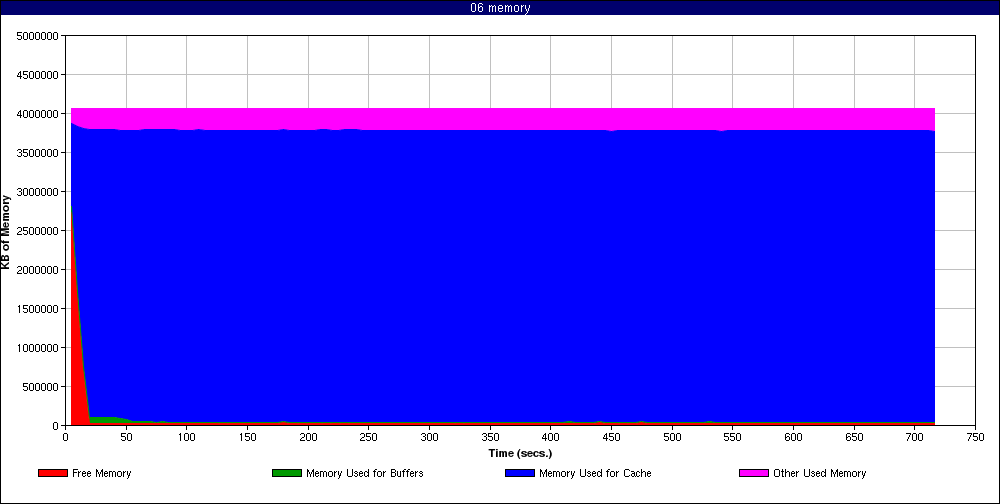Image resolution: width=1000 pixels, height=504 pixels.
Task: Click the 600 x-axis tick label
Action: tap(793, 438)
